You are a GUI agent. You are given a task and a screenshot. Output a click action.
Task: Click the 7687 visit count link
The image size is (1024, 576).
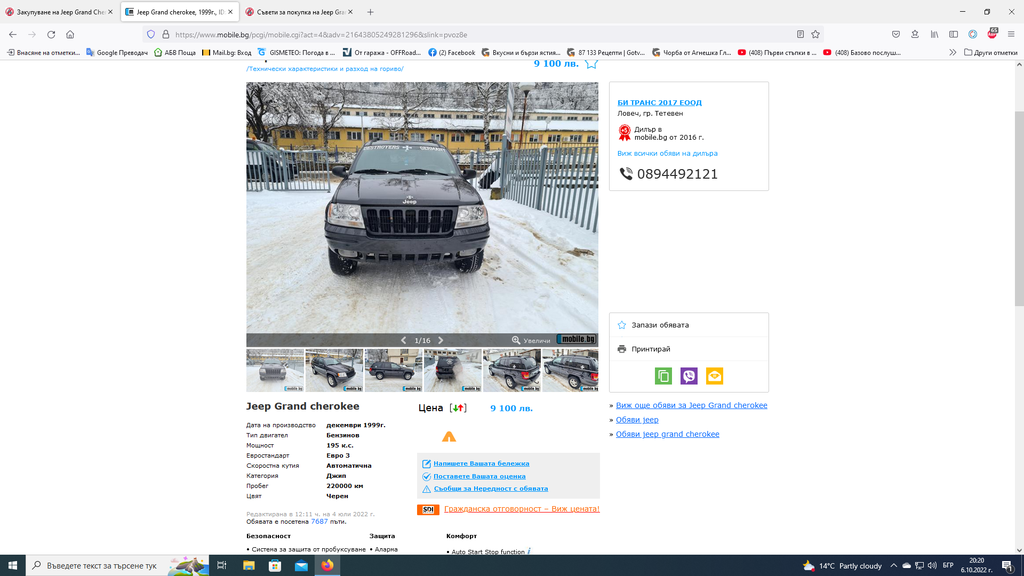tap(319, 522)
